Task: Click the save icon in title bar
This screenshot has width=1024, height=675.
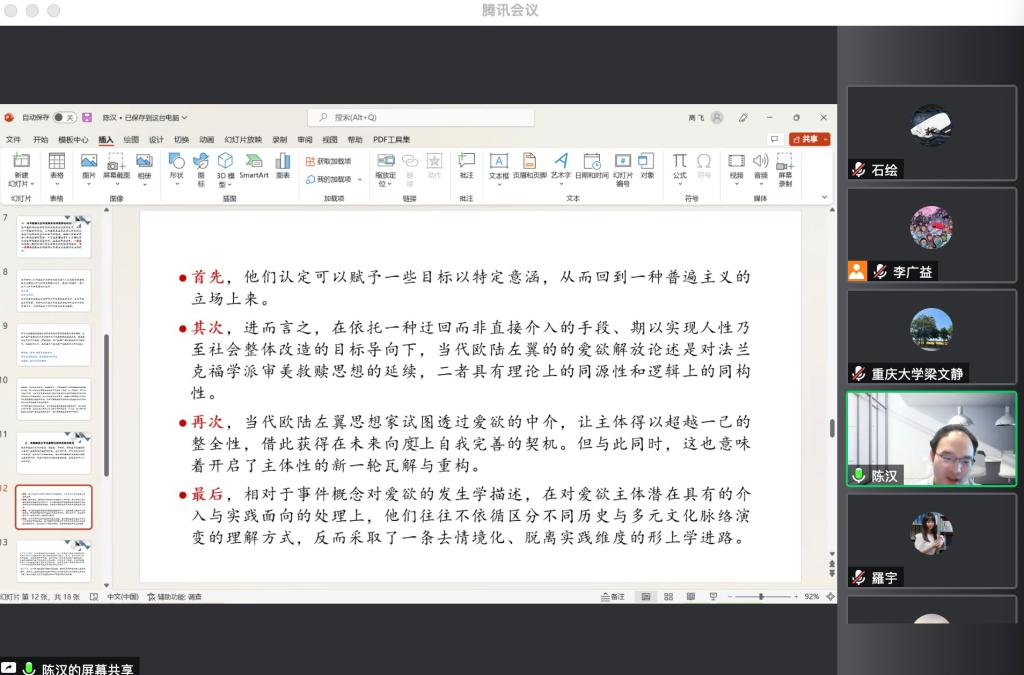Action: coord(87,118)
